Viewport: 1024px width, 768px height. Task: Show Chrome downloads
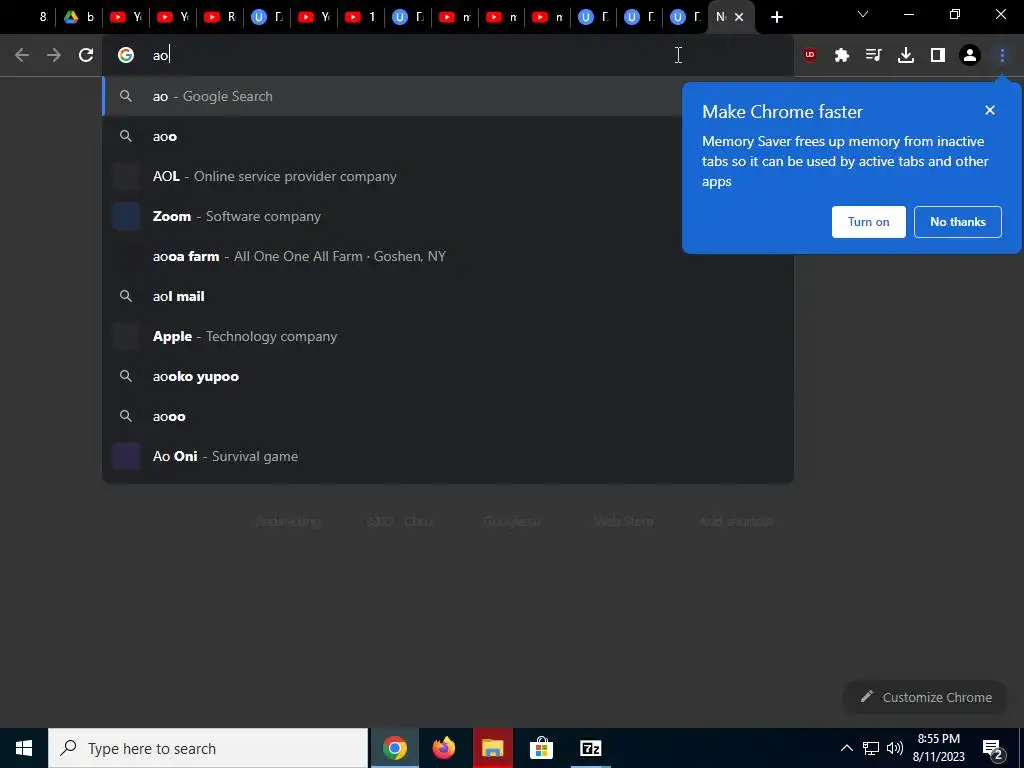(906, 56)
